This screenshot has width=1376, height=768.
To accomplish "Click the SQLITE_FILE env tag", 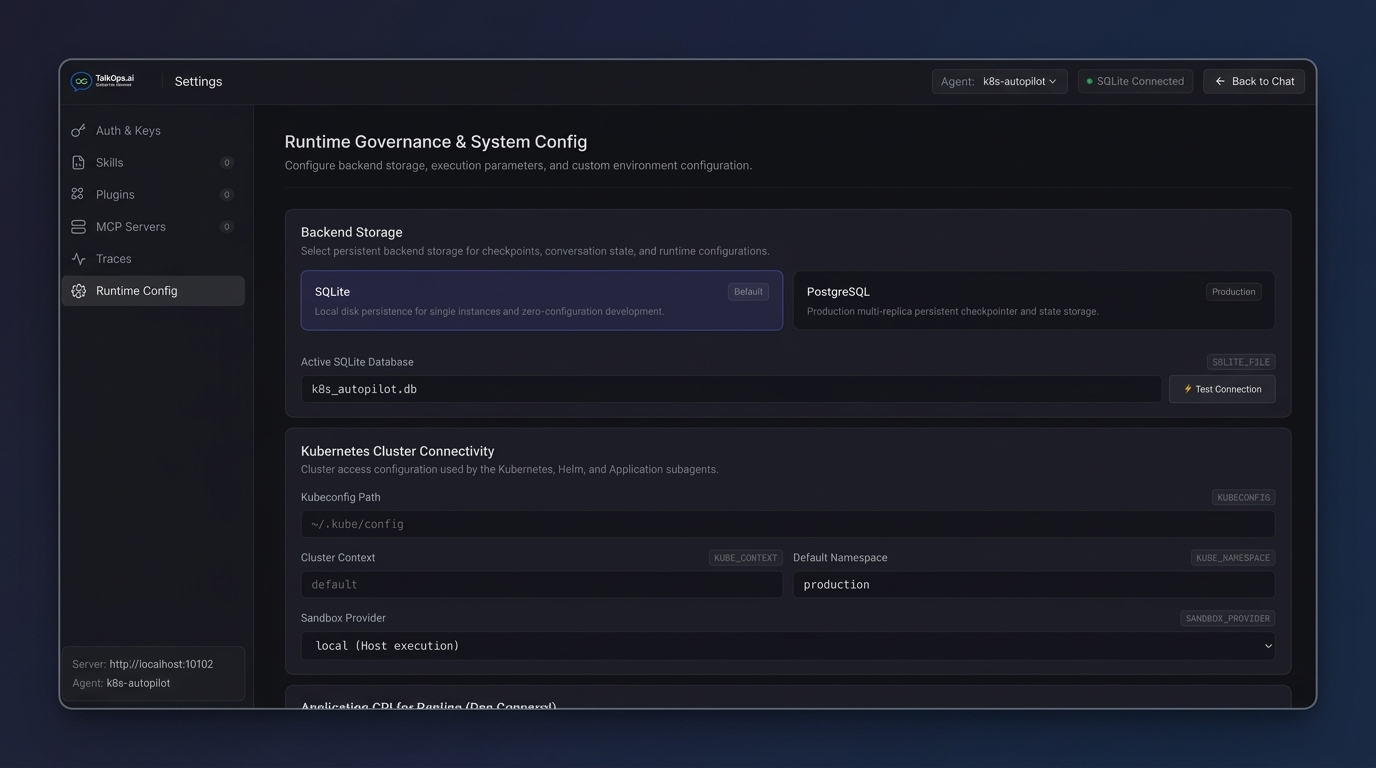I will coord(1241,362).
